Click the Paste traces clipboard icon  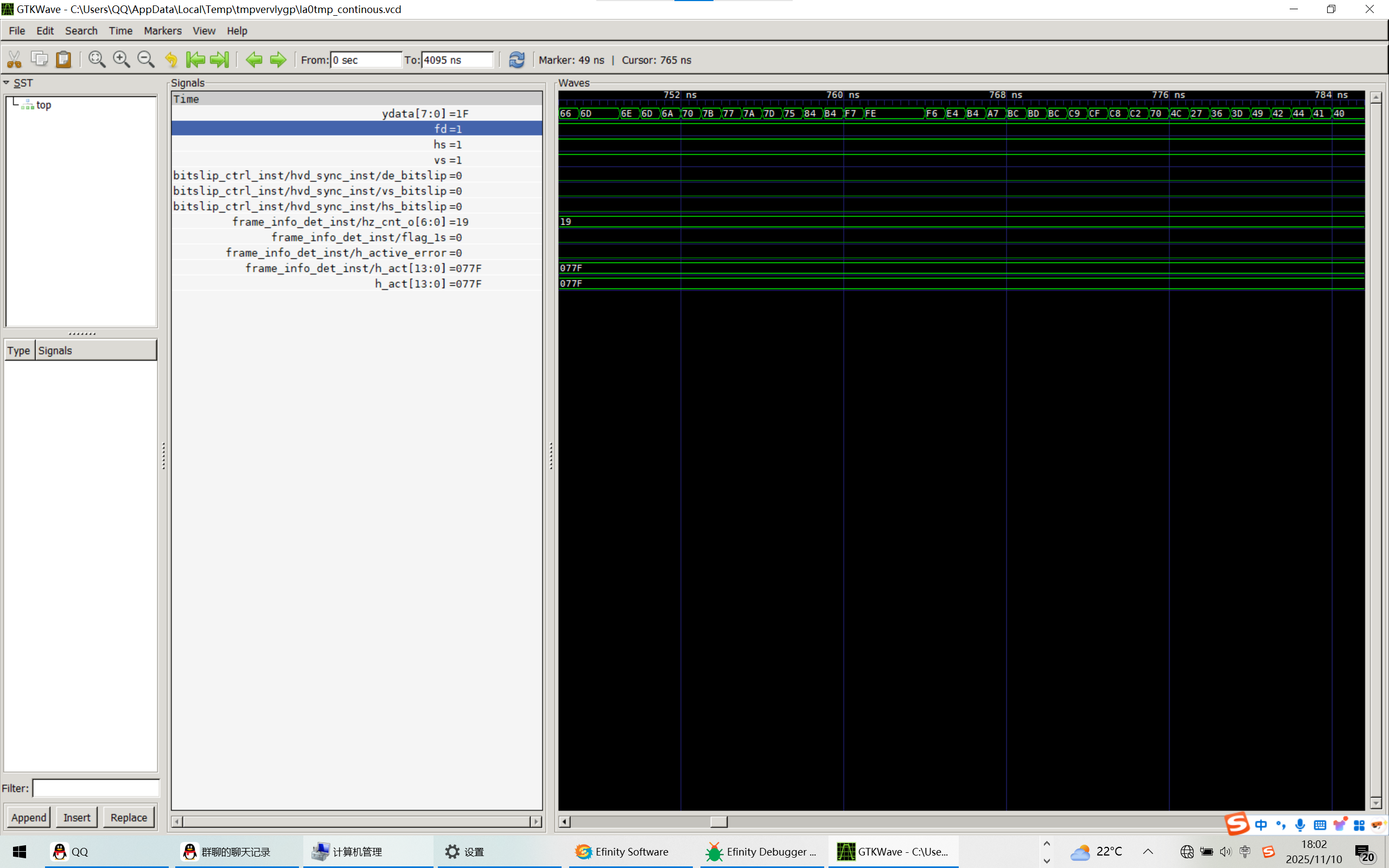[x=63, y=60]
